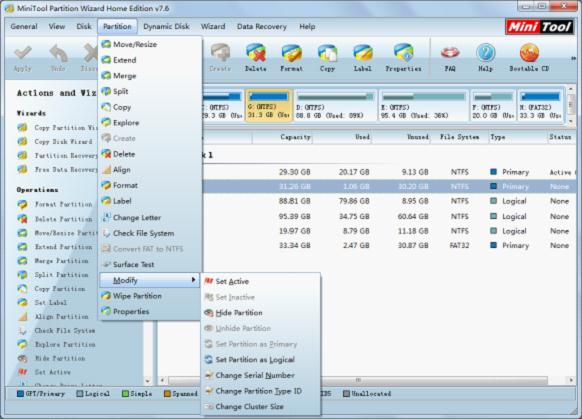This screenshot has width=582, height=419.
Task: Click the GPT/Primary legend swatch
Action: [x=20, y=394]
